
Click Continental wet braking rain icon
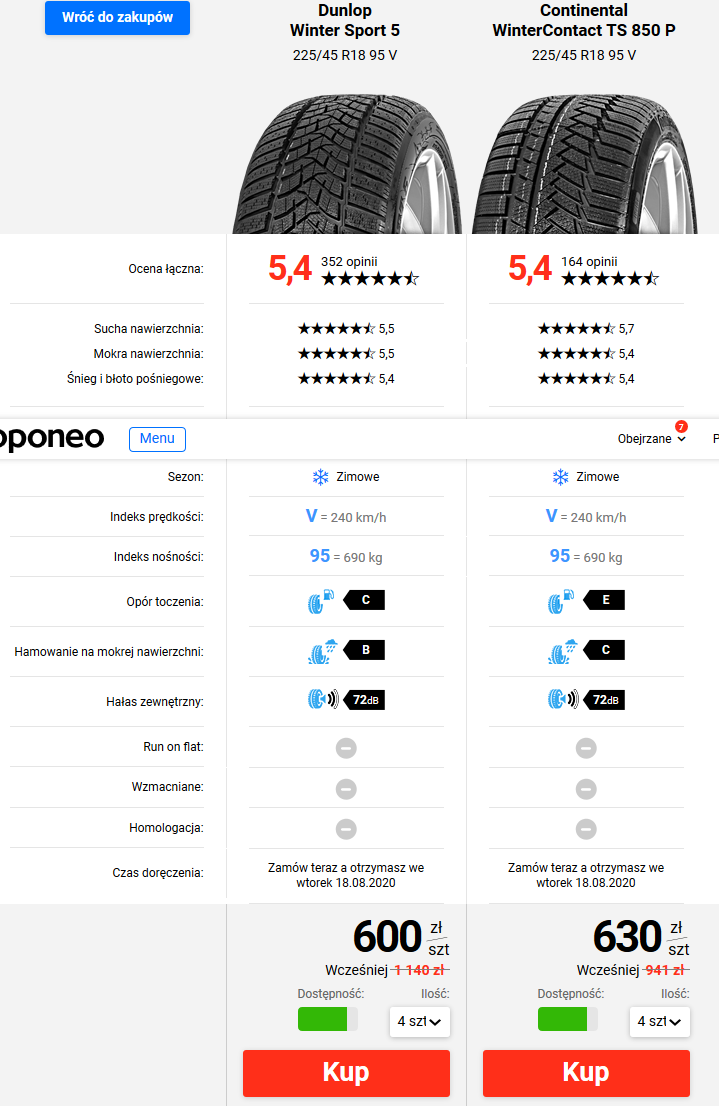[562, 651]
